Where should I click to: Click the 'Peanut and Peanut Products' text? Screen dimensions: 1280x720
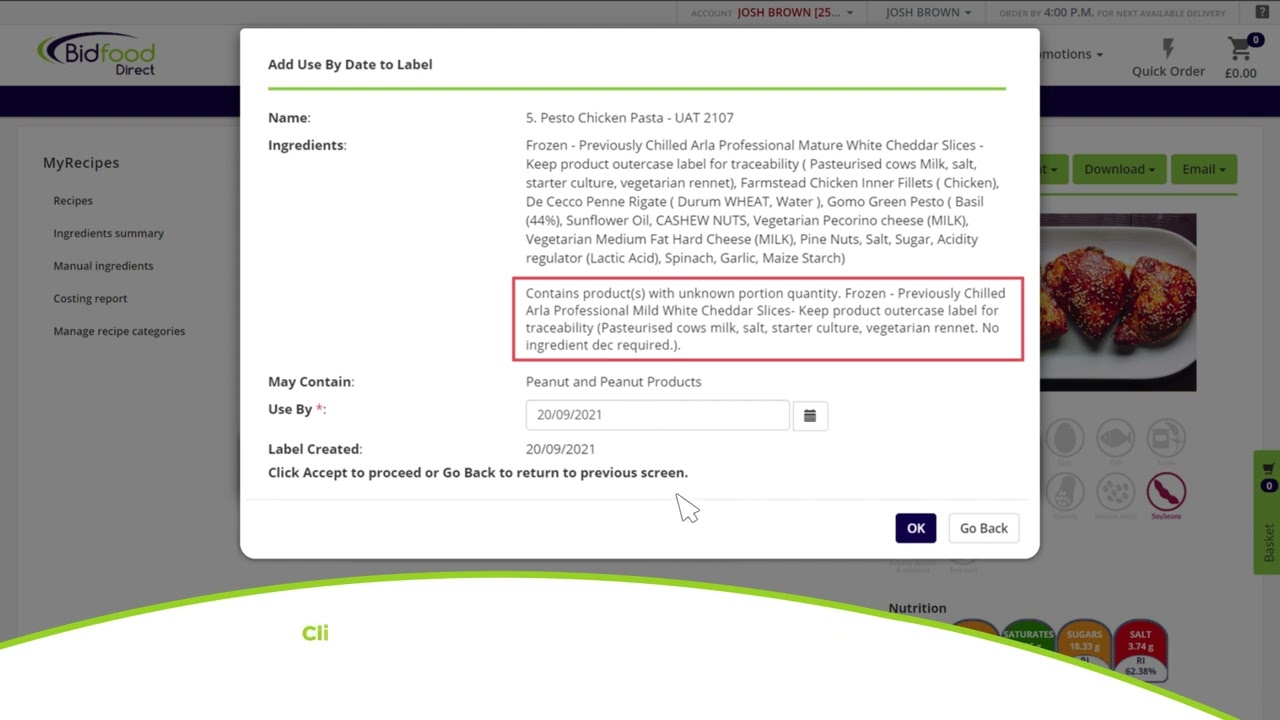click(x=613, y=382)
